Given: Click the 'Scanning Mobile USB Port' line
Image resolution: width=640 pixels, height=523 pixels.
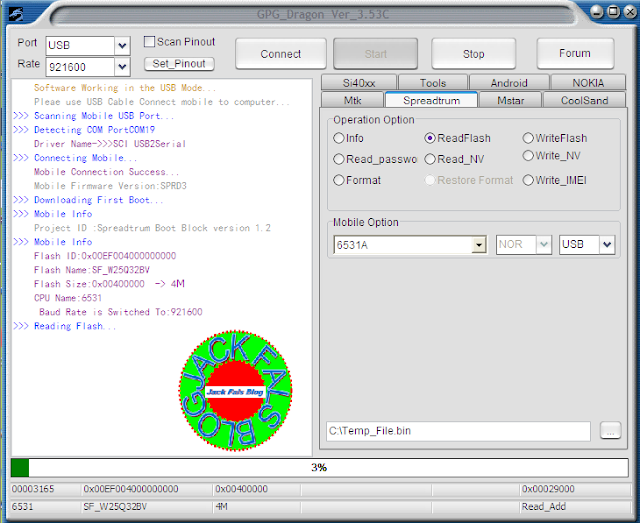Looking at the screenshot, I should [x=104, y=116].
